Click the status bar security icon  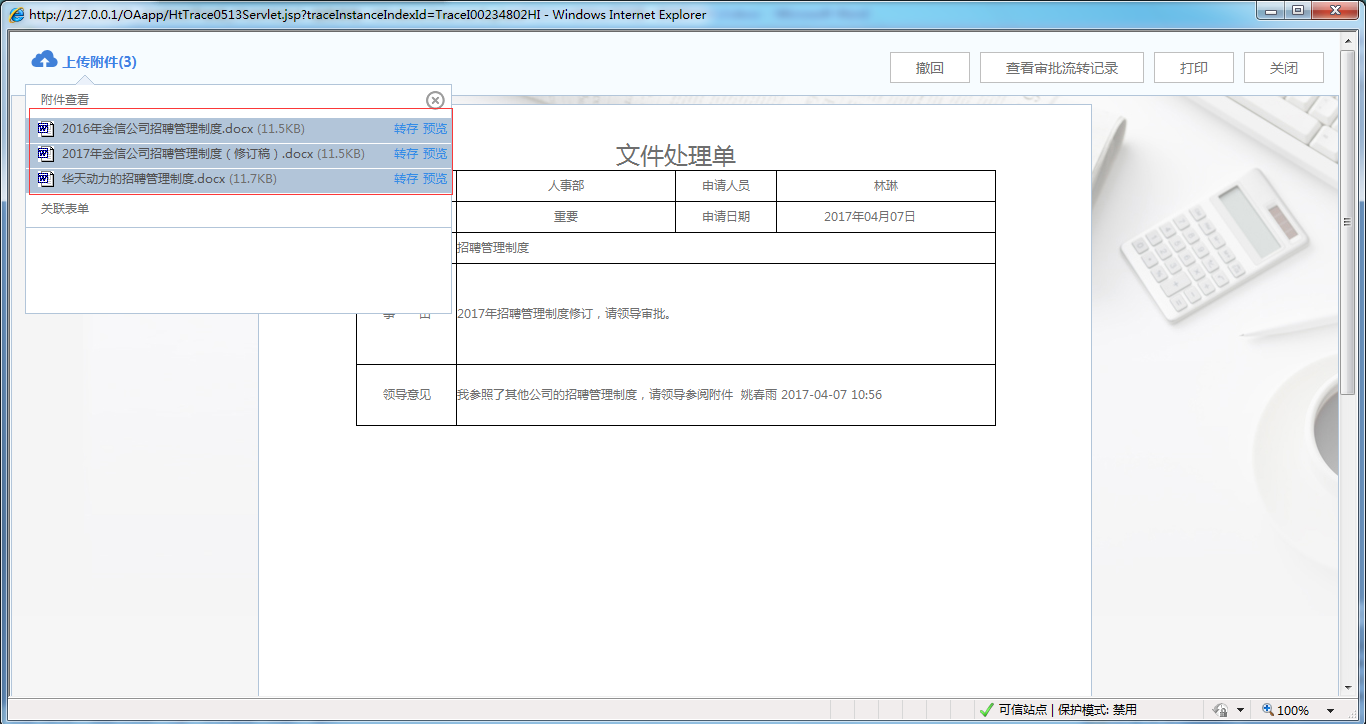point(1220,710)
